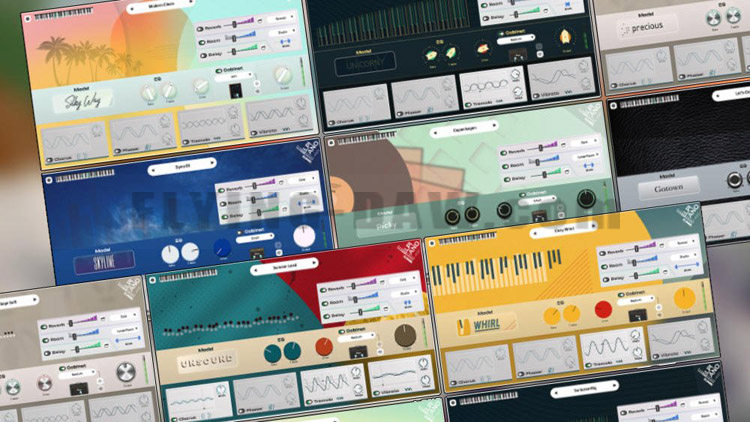Click cabinet amp image in Whirl panel
This screenshot has width=750, height=422.
click(x=637, y=315)
